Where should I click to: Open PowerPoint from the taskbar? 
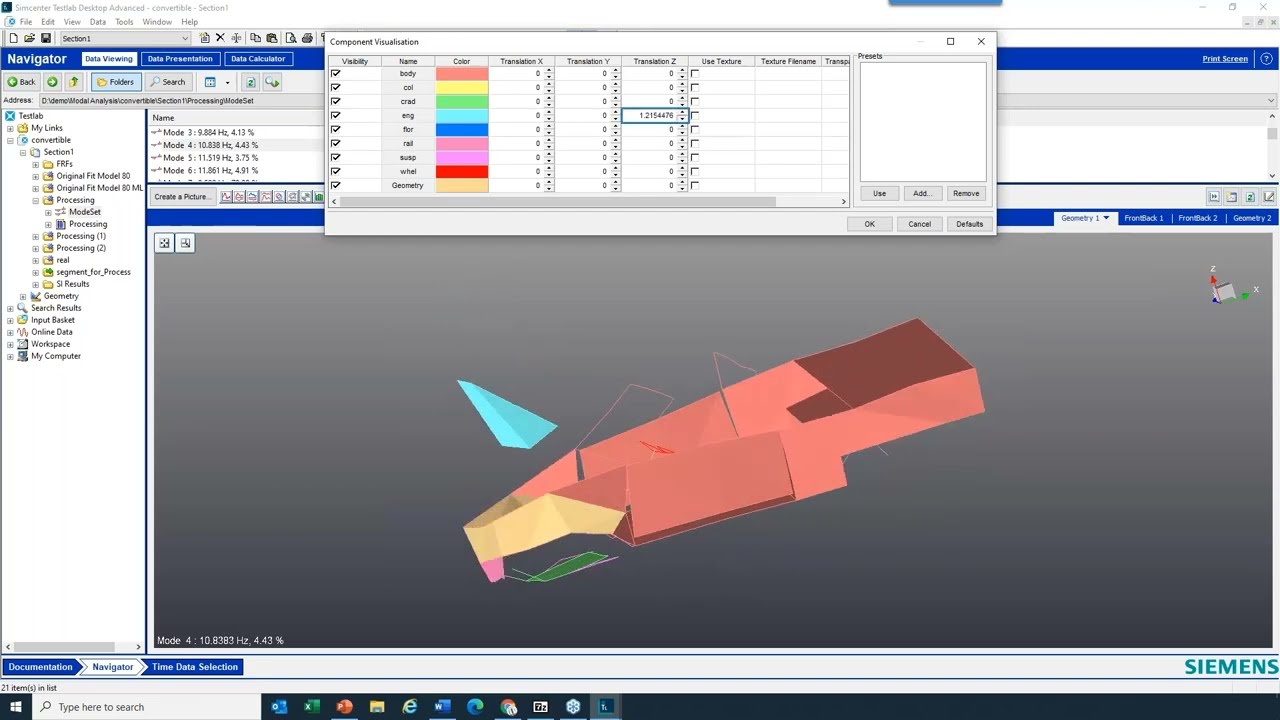coord(344,707)
